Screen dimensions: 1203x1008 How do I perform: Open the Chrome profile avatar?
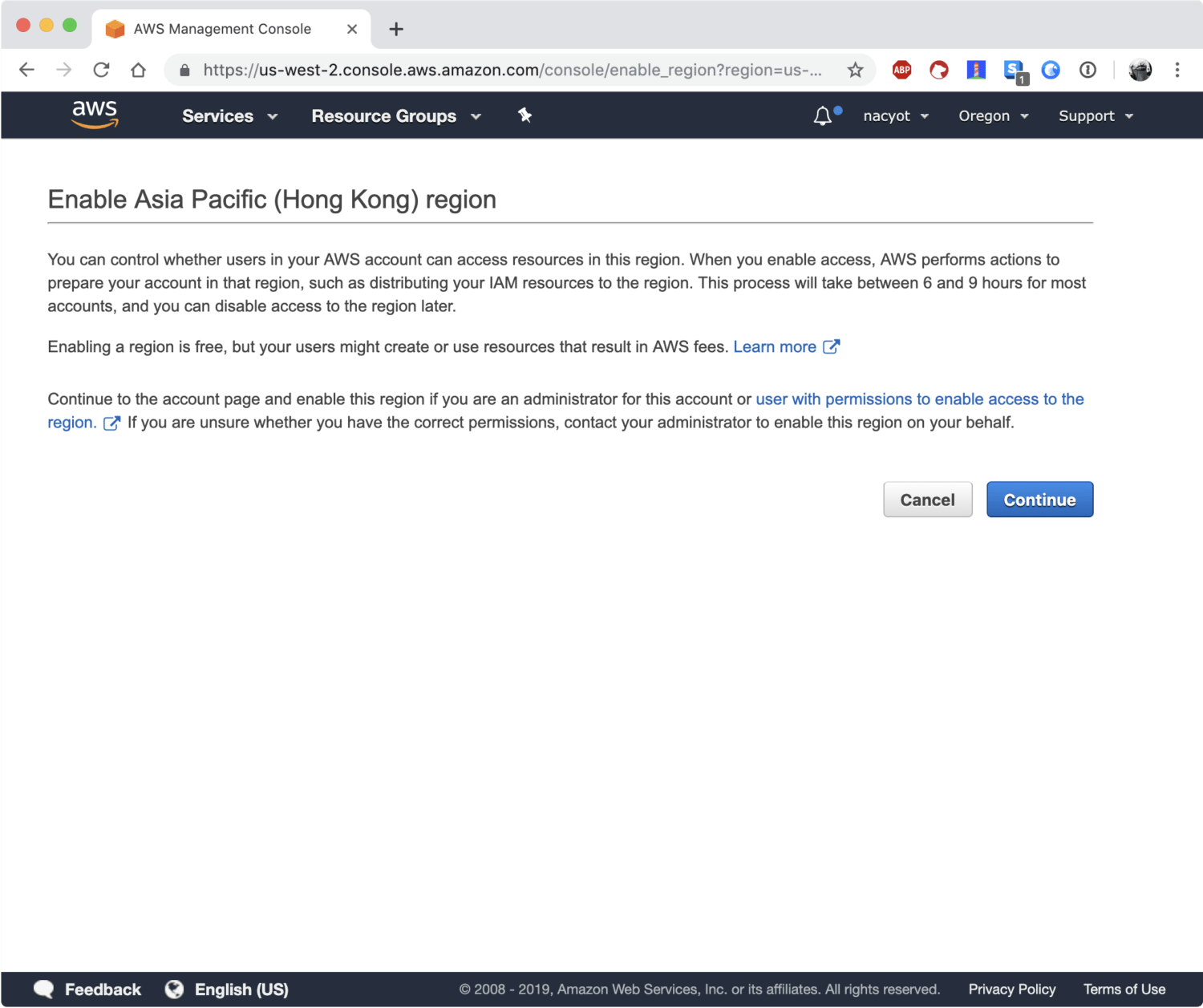point(1140,70)
